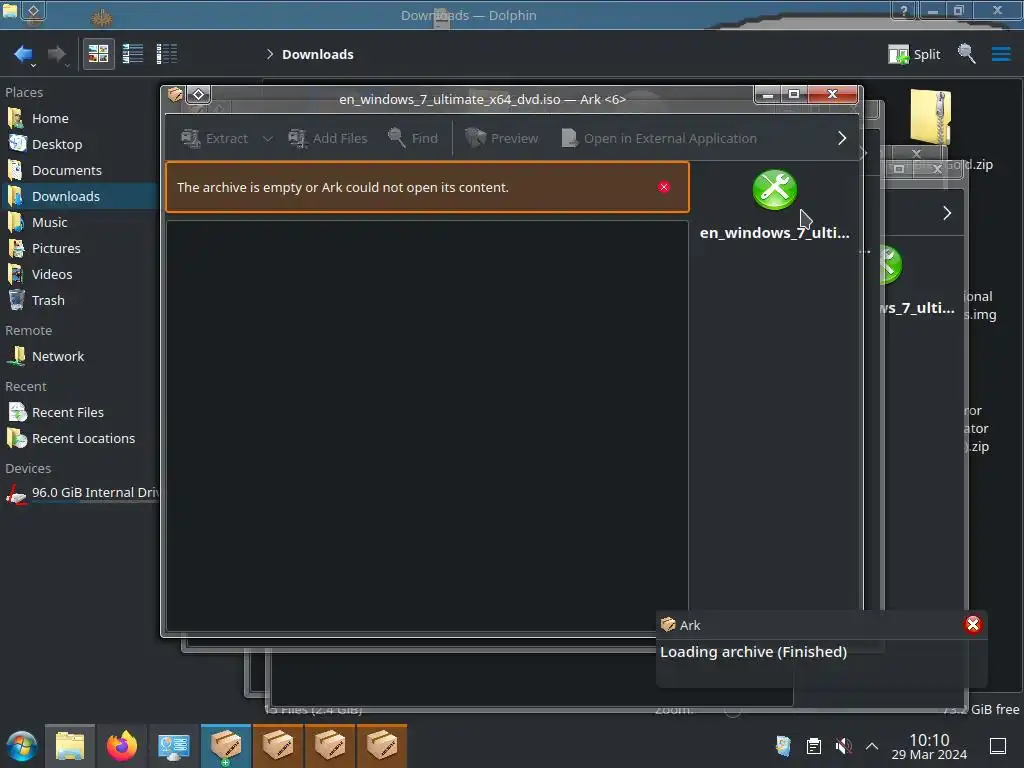Open the clipboard tray icon
Screen dimensions: 1024x768
click(814, 746)
